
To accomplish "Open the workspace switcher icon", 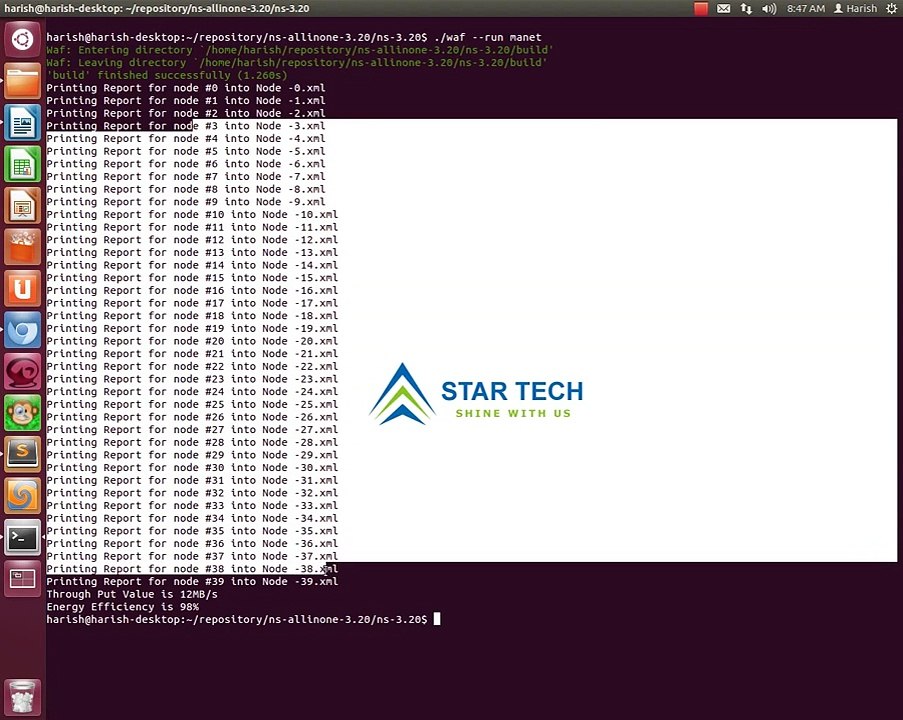I will (x=22, y=579).
